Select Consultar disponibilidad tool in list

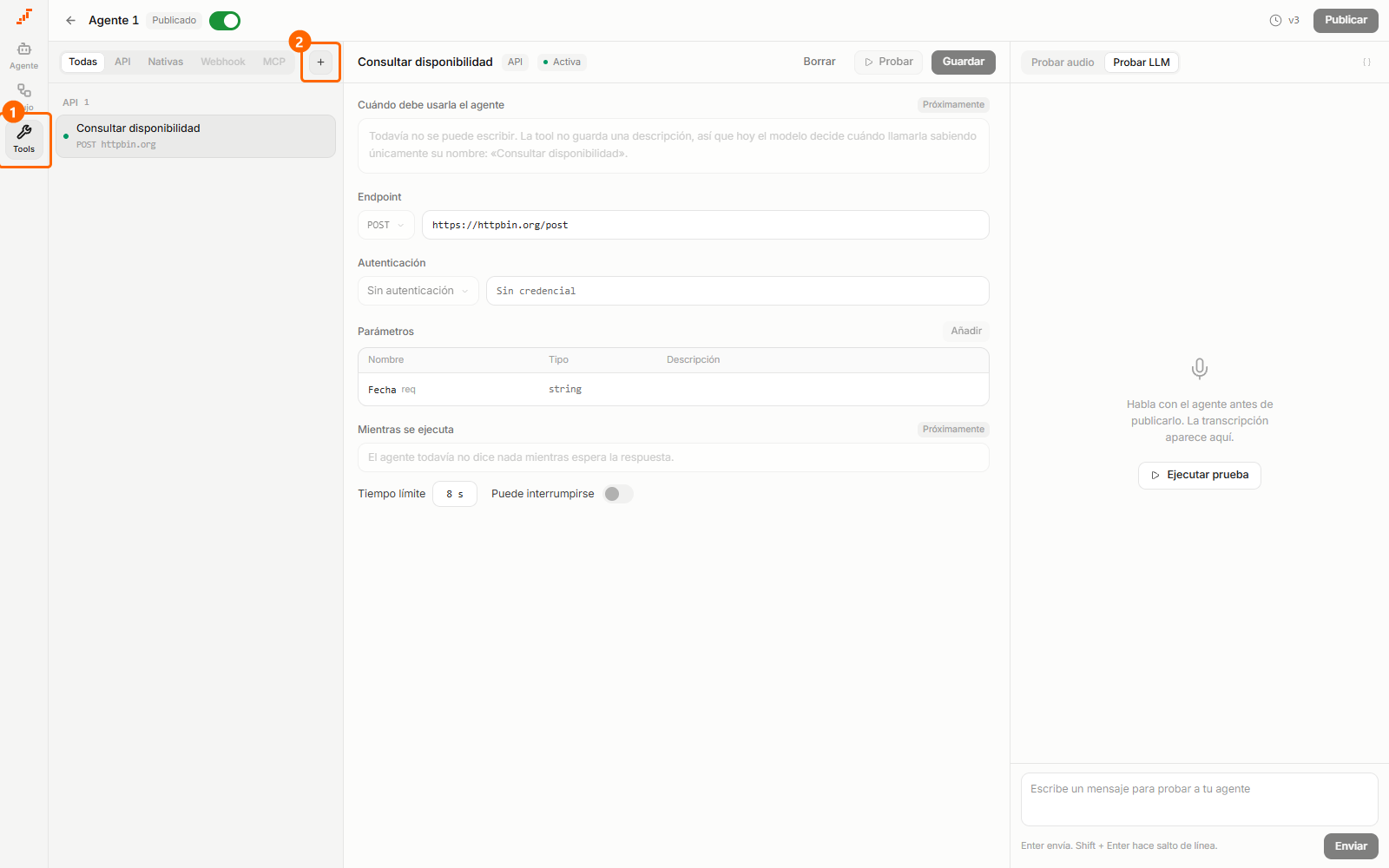coord(195,136)
